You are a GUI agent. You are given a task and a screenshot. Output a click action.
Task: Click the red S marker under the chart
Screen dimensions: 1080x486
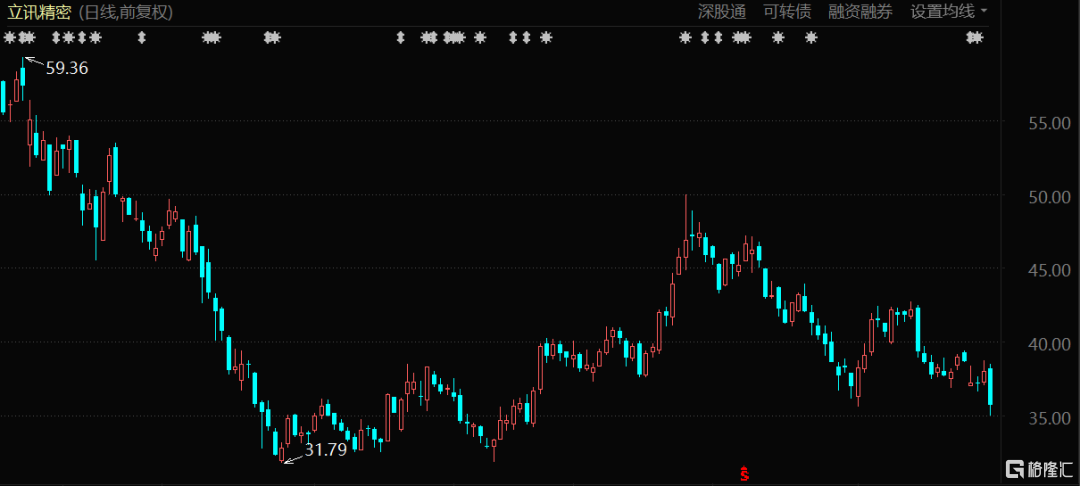(745, 474)
